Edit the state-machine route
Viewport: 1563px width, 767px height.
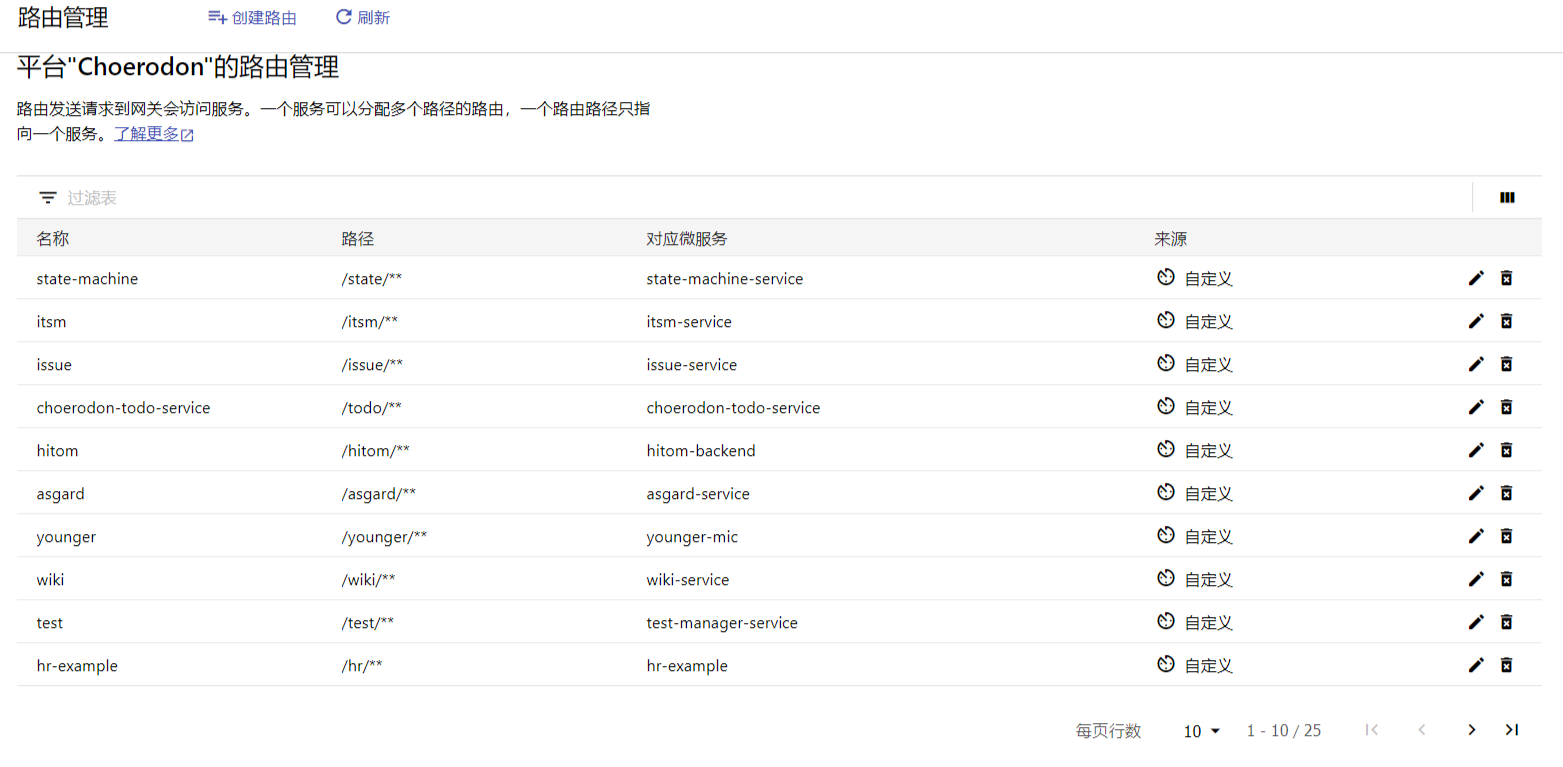(x=1476, y=278)
